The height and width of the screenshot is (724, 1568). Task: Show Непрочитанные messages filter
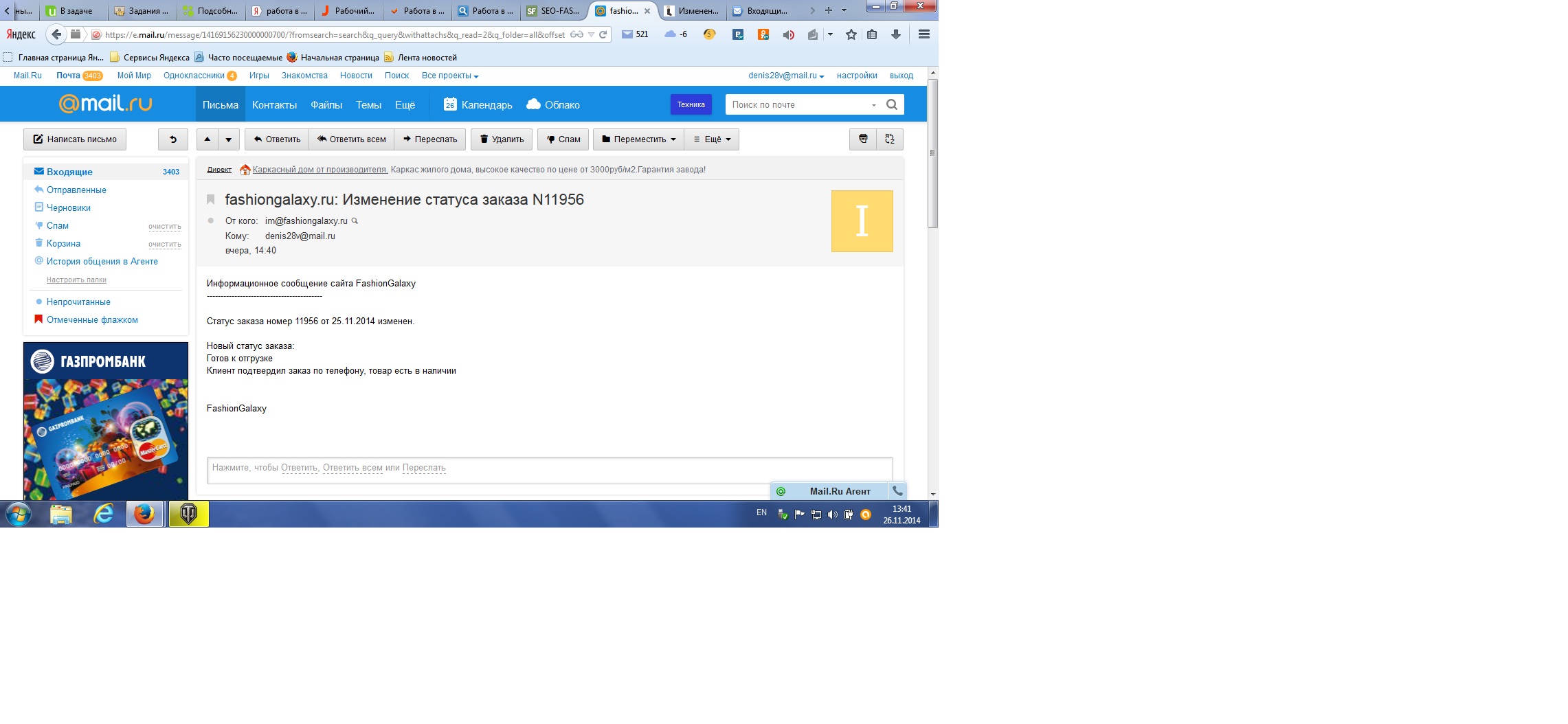(x=78, y=302)
